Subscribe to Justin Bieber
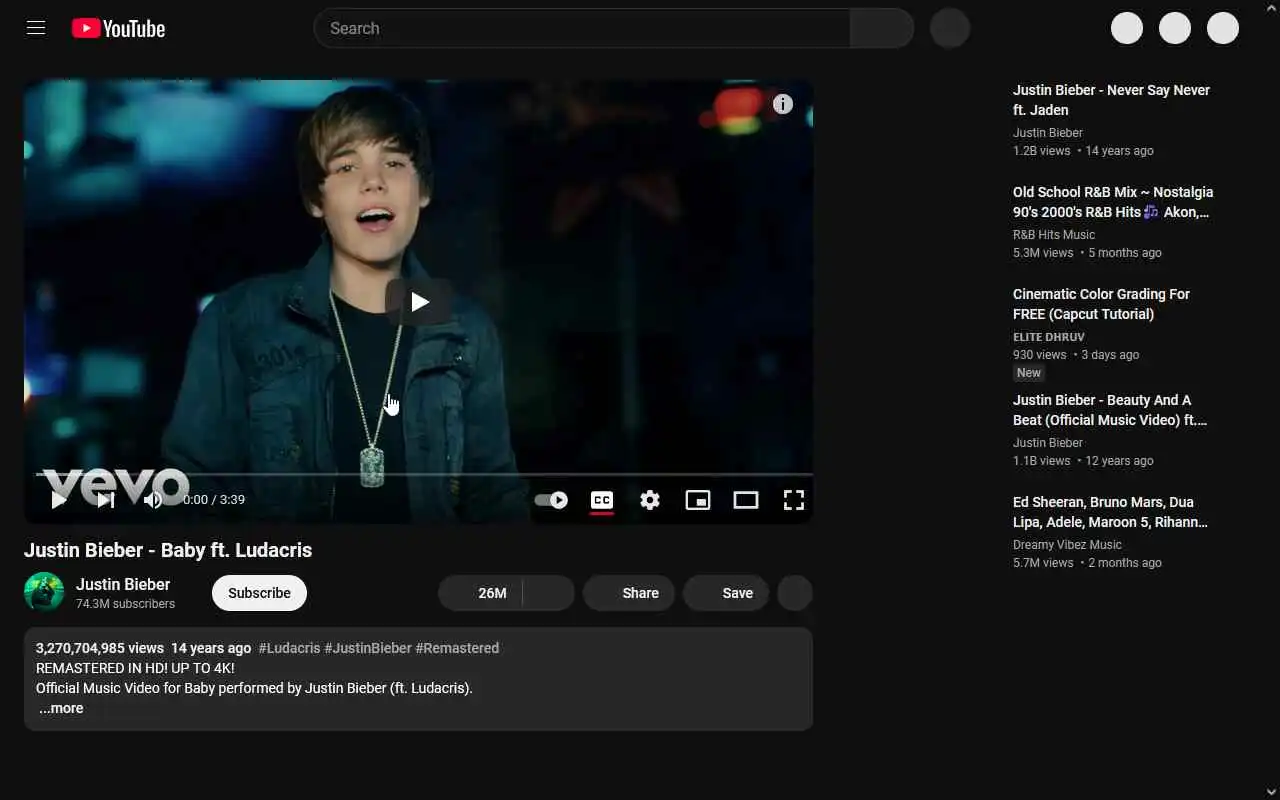The width and height of the screenshot is (1280, 800). click(x=259, y=593)
